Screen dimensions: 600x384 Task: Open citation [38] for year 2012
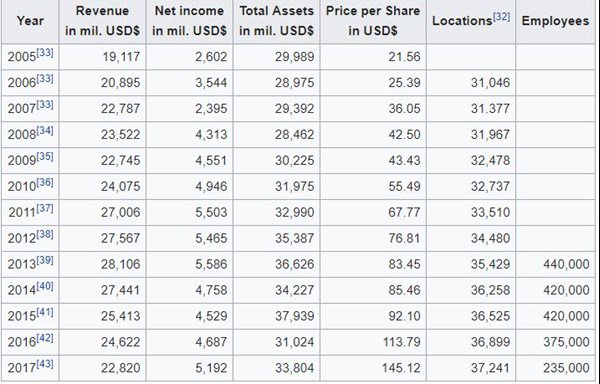pos(45,234)
